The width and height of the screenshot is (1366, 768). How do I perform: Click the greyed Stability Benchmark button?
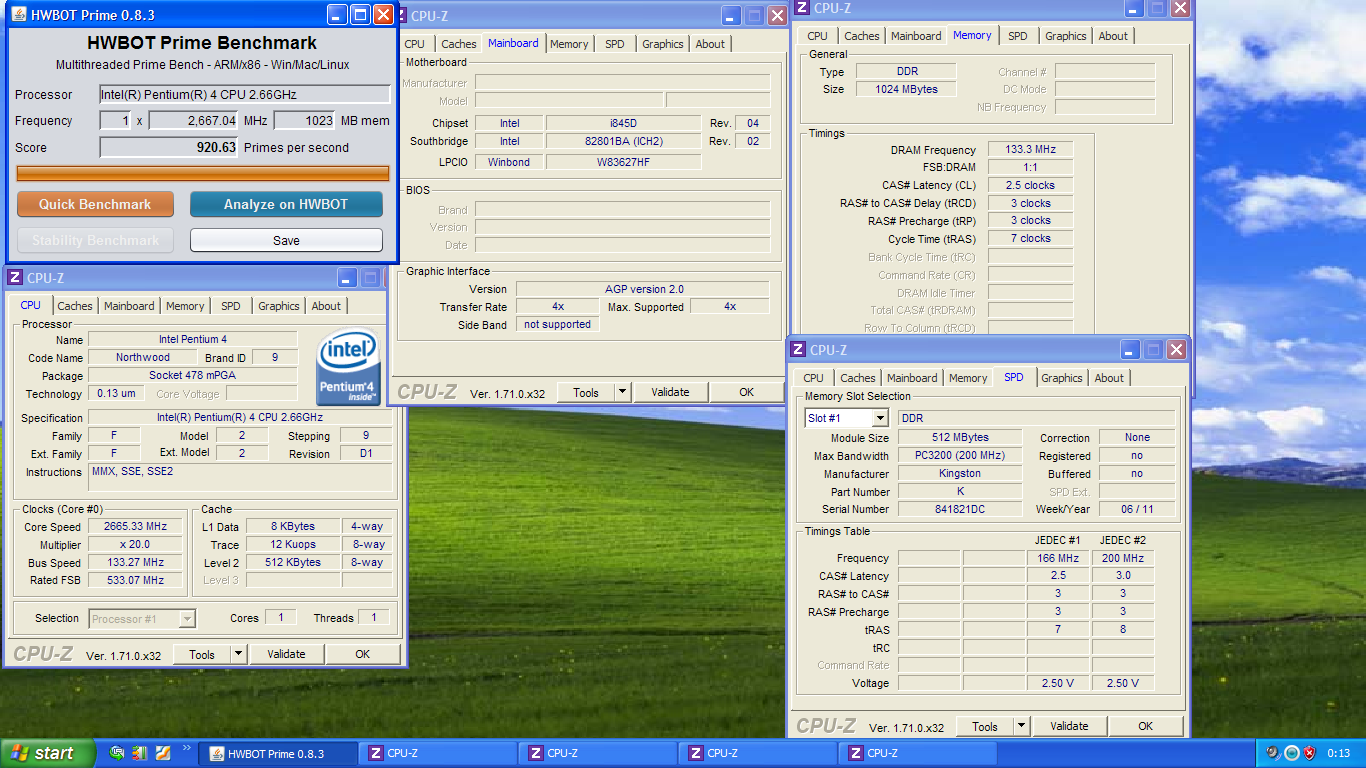click(x=95, y=240)
